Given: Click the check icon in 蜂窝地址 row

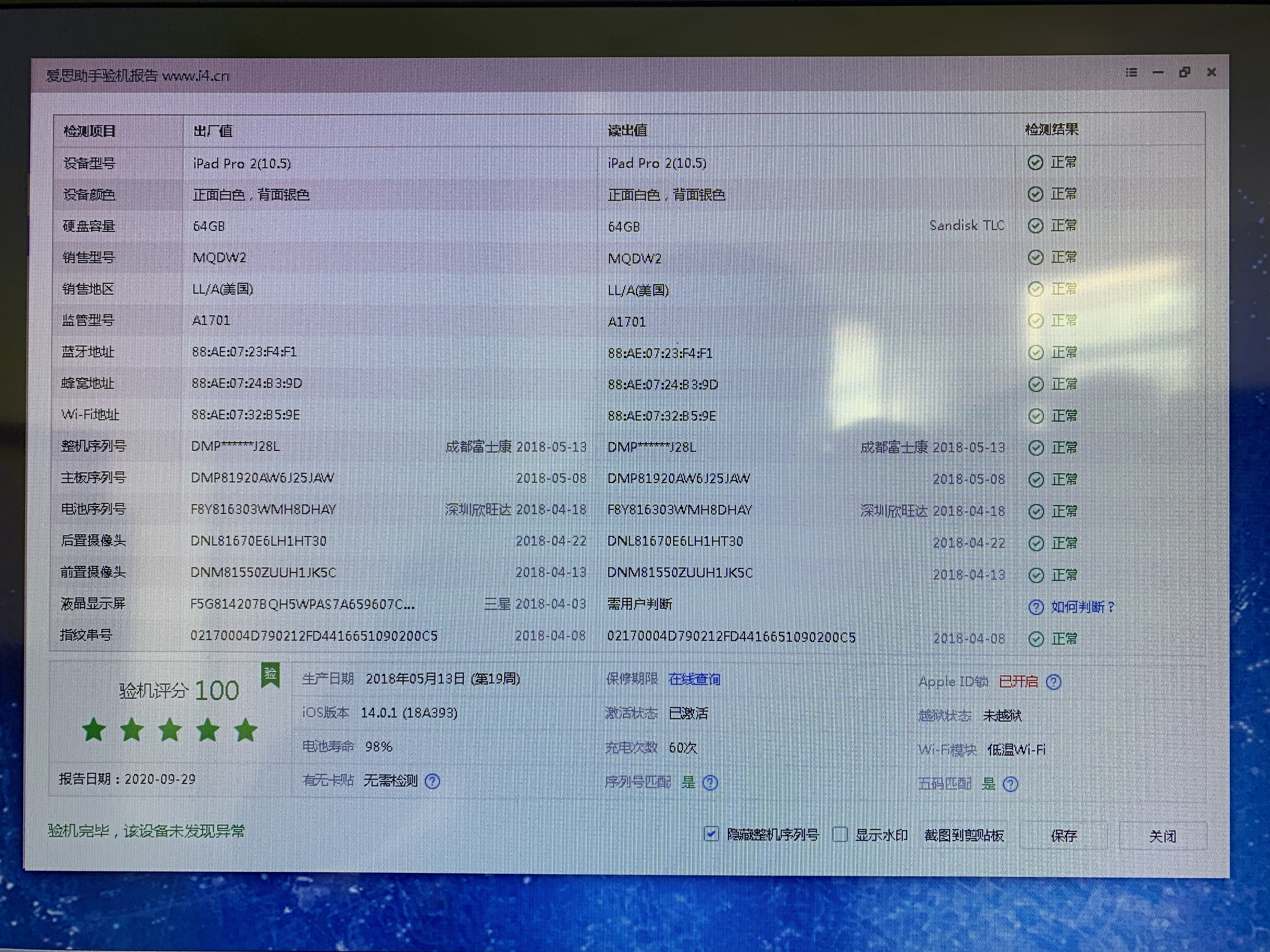Looking at the screenshot, I should click(1036, 384).
